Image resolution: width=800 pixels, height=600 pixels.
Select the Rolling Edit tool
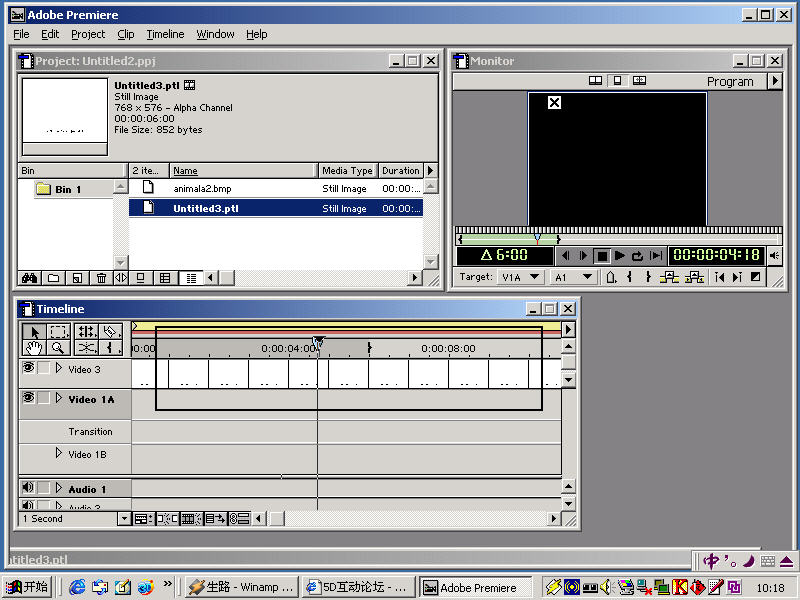86,332
